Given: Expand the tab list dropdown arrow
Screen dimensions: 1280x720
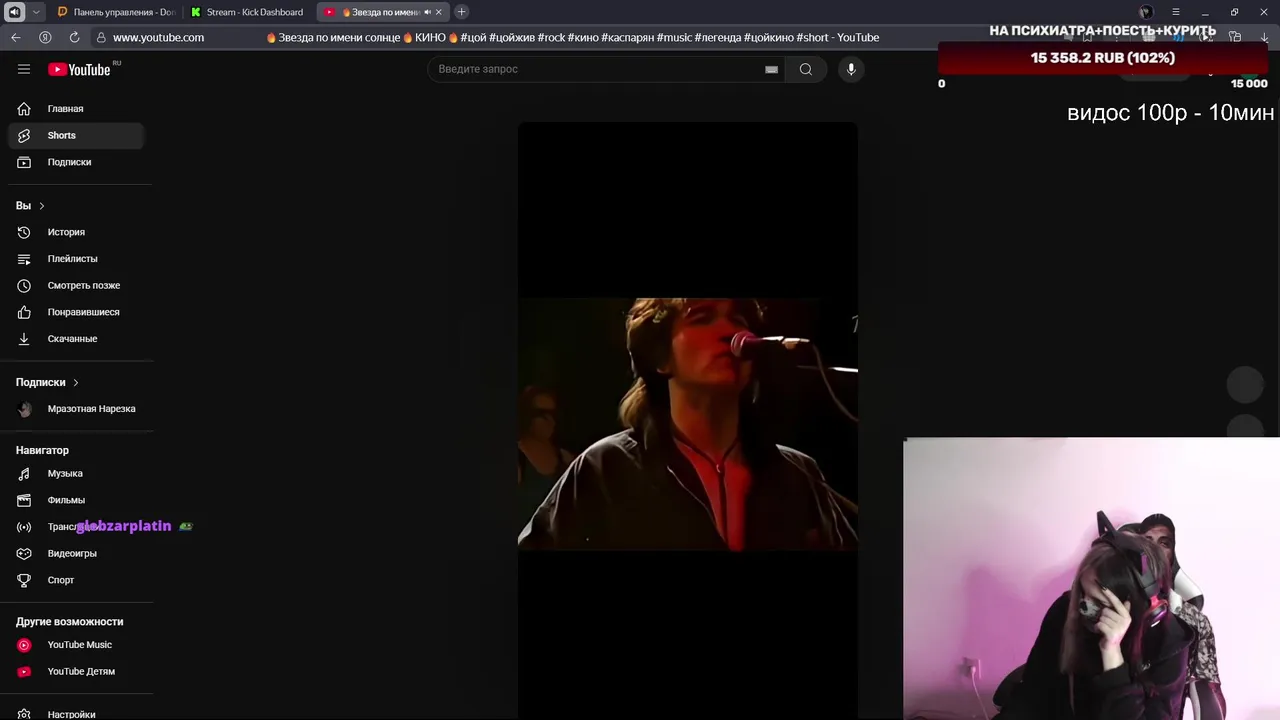Looking at the screenshot, I should pyautogui.click(x=36, y=12).
